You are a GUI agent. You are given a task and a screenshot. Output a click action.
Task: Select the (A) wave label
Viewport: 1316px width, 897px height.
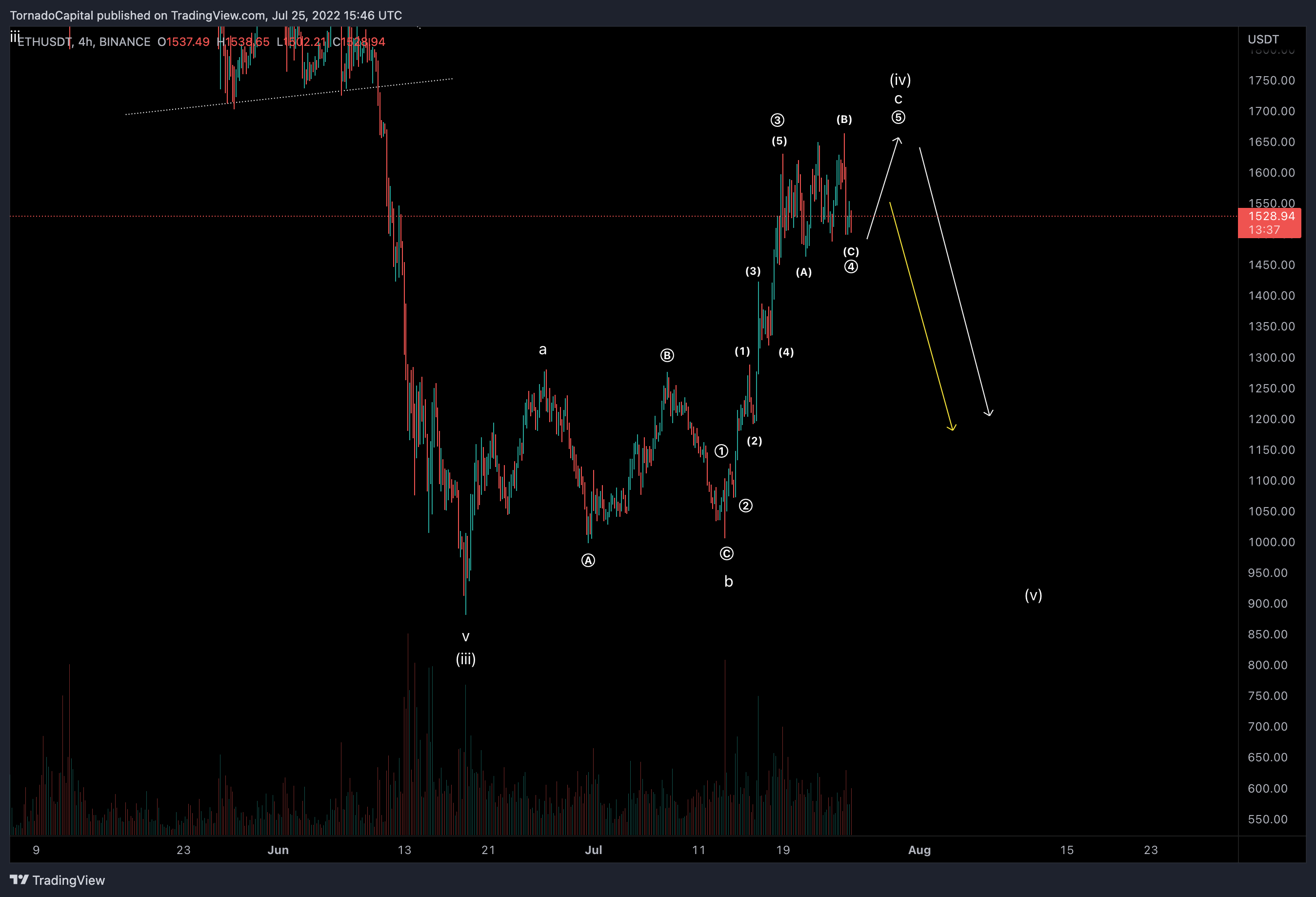point(803,272)
